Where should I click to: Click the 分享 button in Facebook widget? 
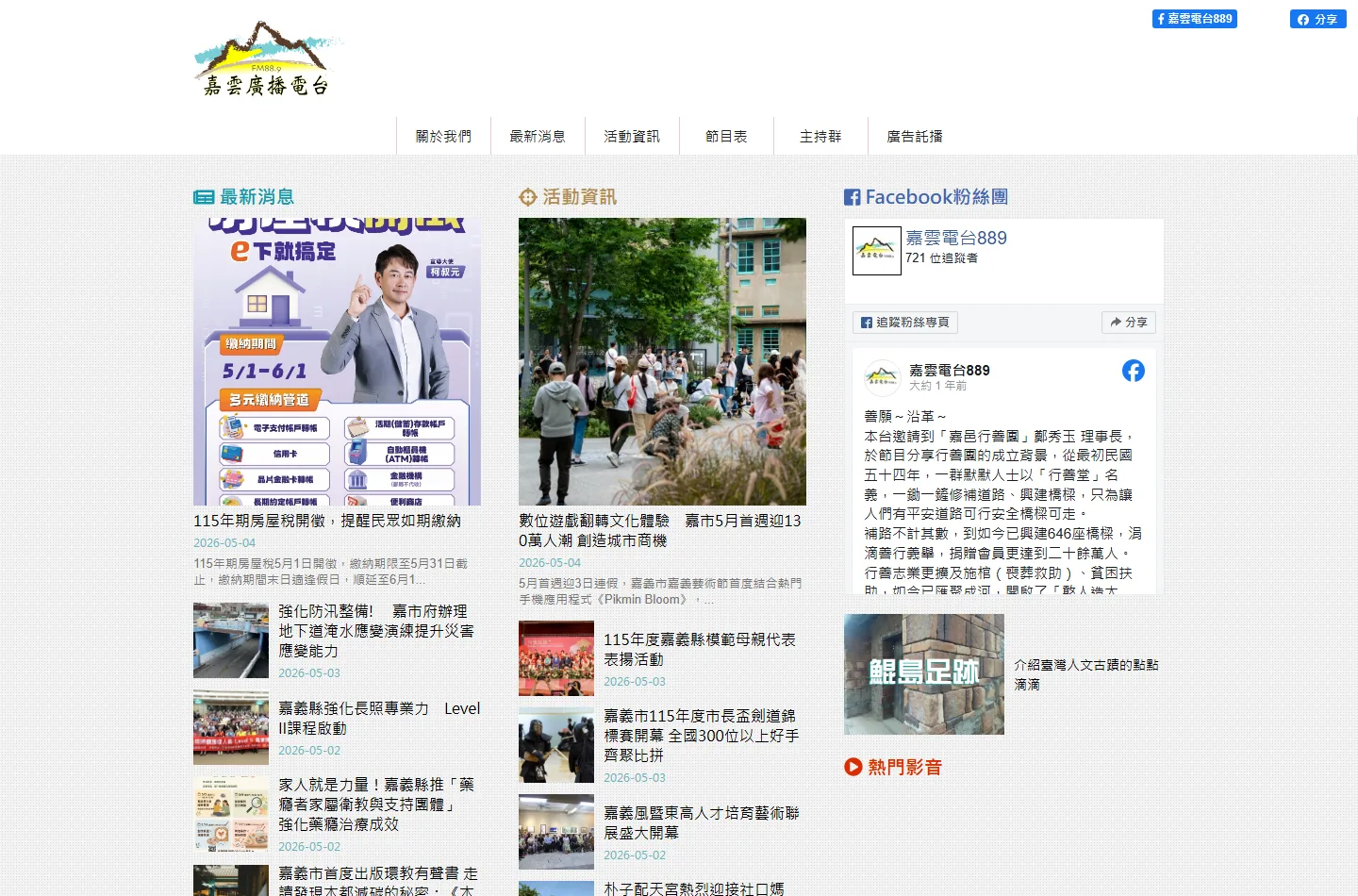coord(1129,323)
